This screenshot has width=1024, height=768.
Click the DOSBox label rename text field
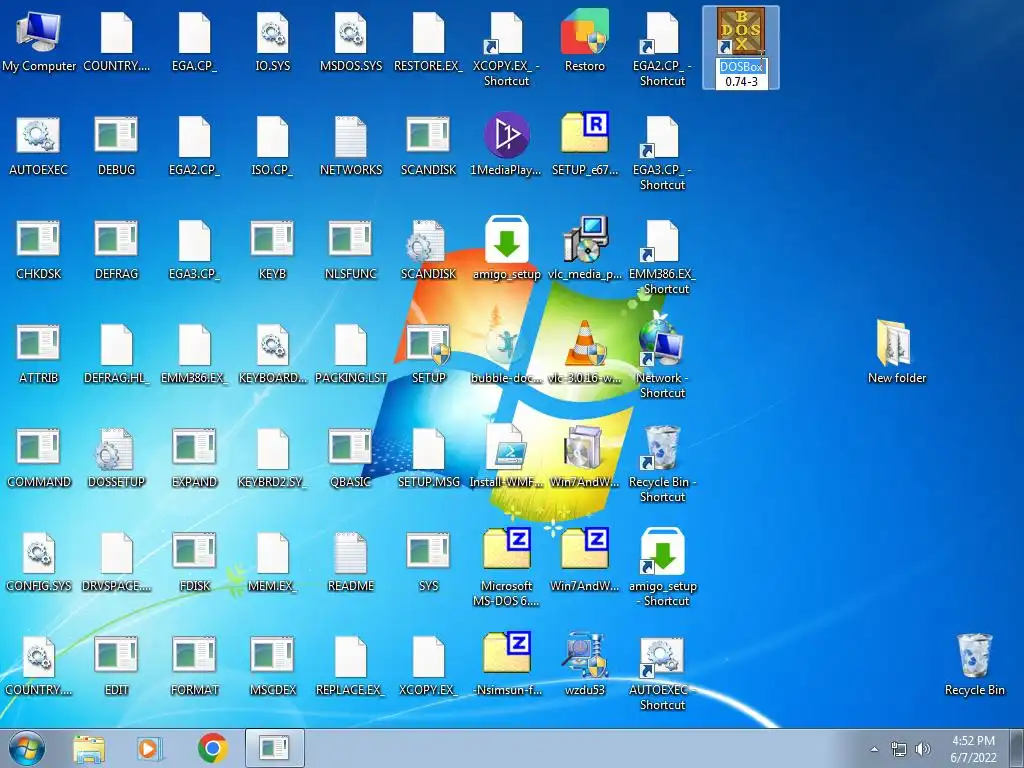pos(741,74)
